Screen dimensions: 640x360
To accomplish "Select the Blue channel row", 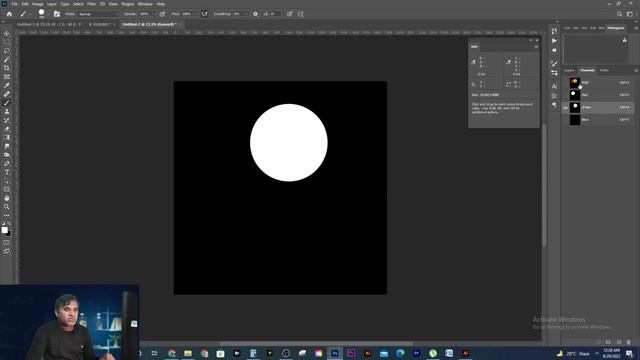I will 599,120.
